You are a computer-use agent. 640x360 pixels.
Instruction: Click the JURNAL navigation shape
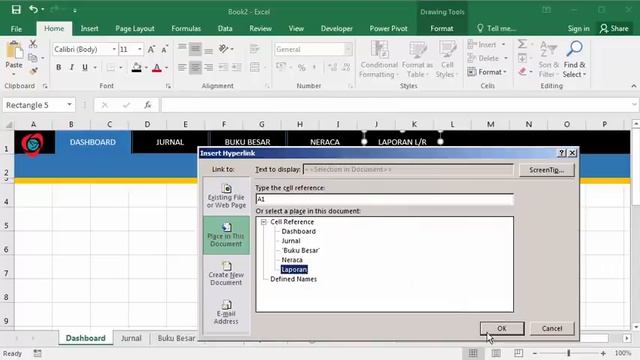coord(170,142)
